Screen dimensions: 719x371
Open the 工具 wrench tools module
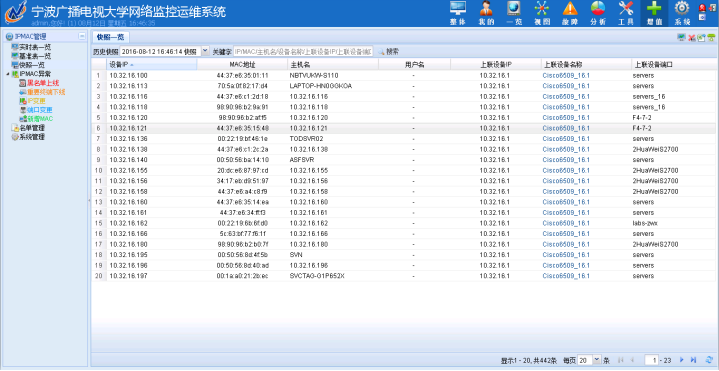pos(626,13)
